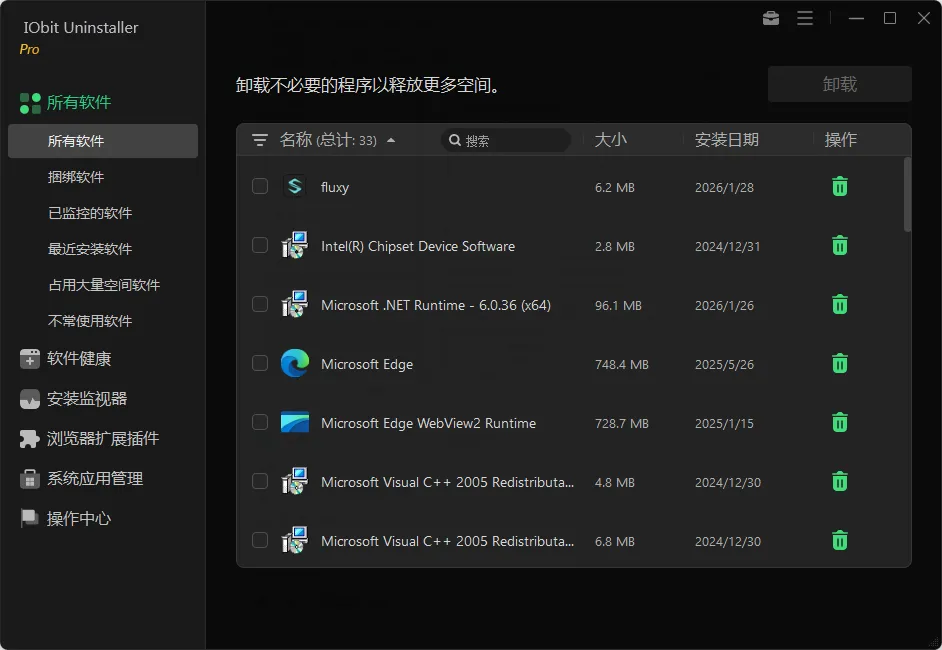The image size is (942, 650).
Task: Click the fluxy app icon
Action: coord(294,186)
